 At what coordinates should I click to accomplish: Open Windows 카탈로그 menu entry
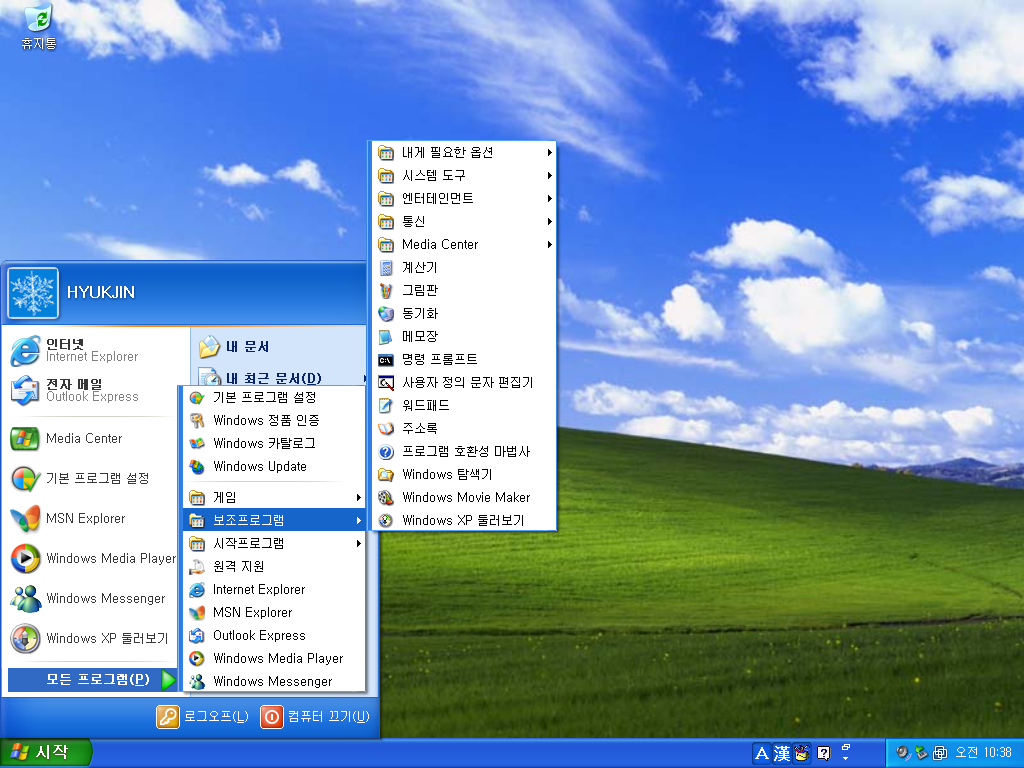tap(274, 443)
